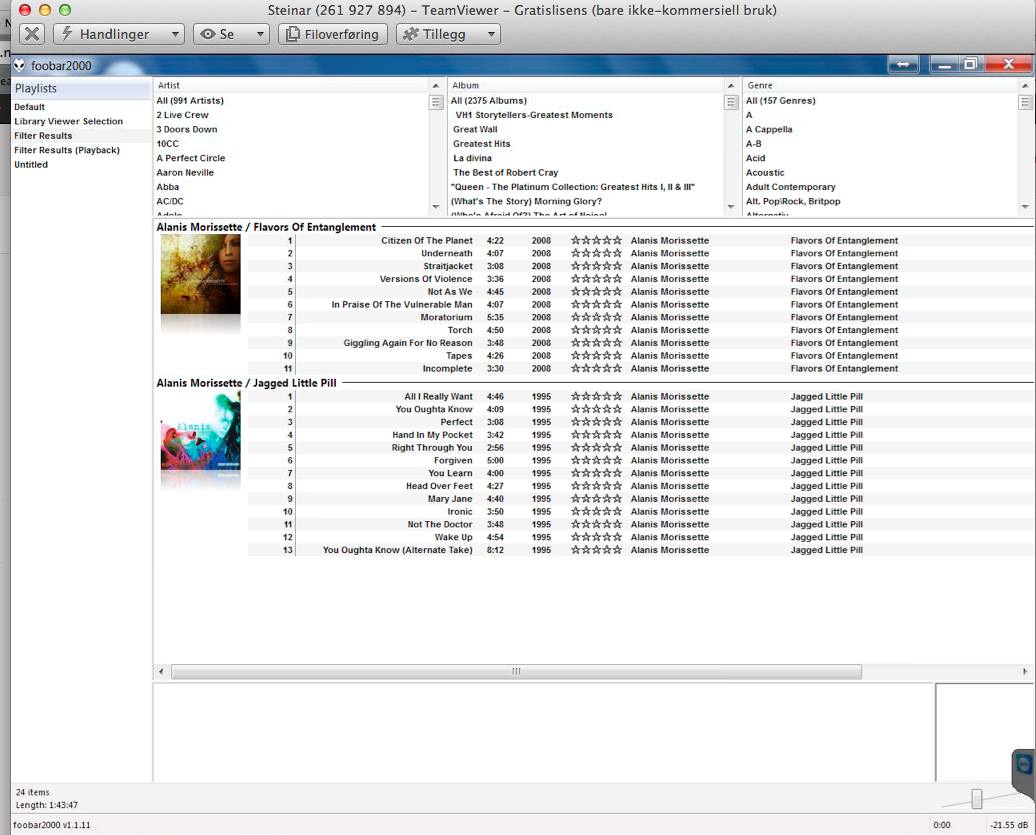Select the track You Oughta Know (Alternate Take)

pyautogui.click(x=398, y=550)
